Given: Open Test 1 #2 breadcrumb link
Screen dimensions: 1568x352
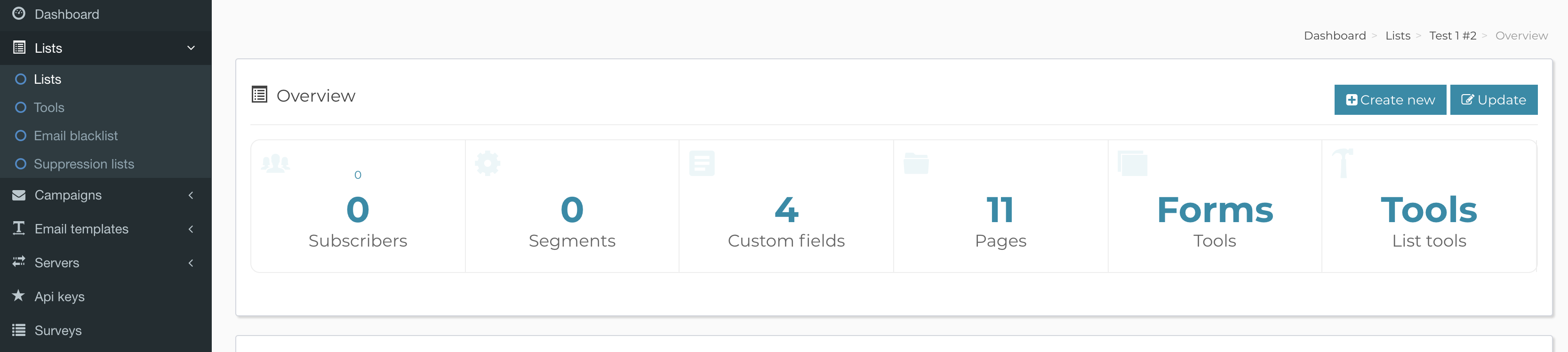Looking at the screenshot, I should tap(1452, 35).
